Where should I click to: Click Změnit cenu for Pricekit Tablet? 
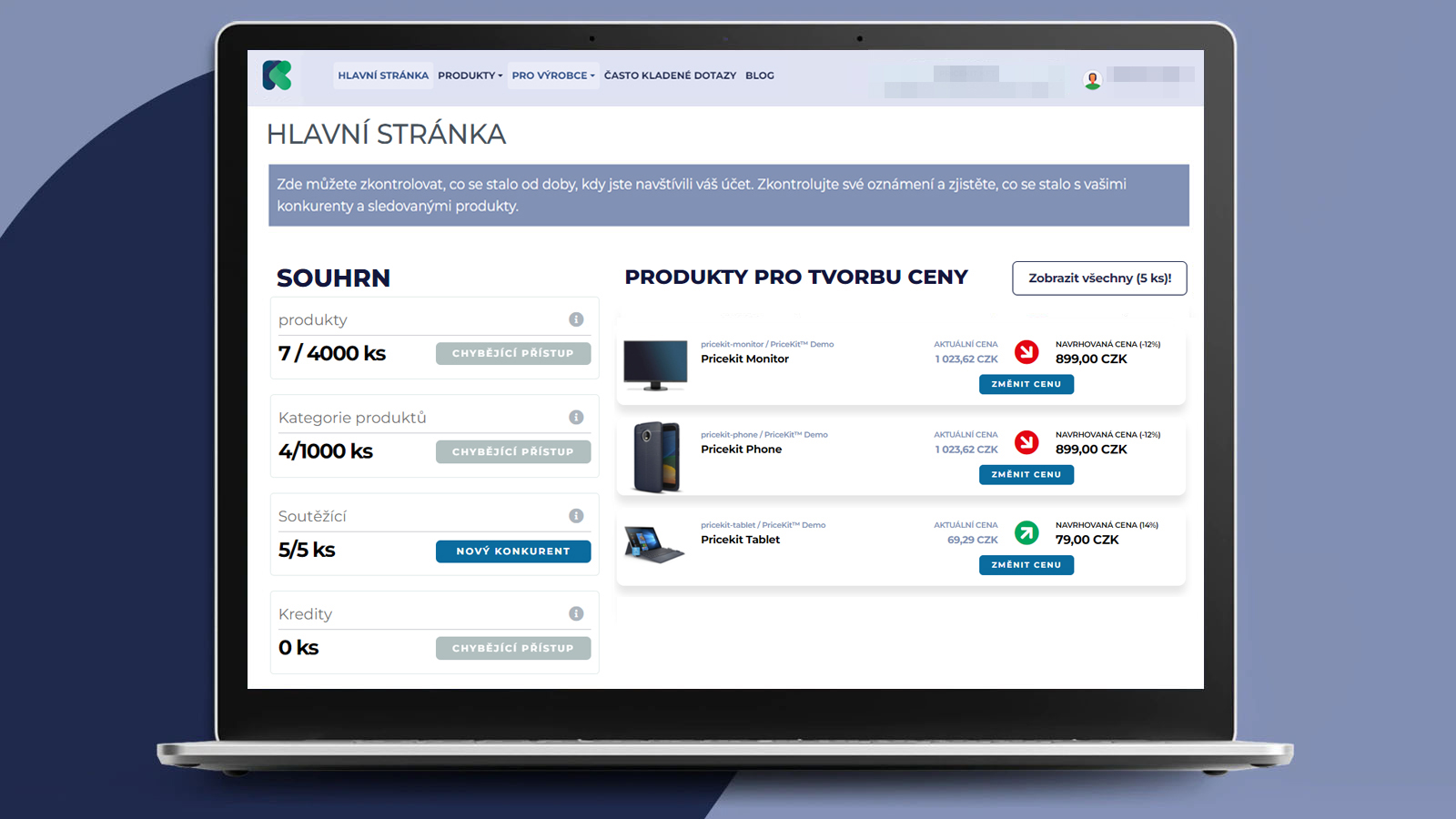1026,565
